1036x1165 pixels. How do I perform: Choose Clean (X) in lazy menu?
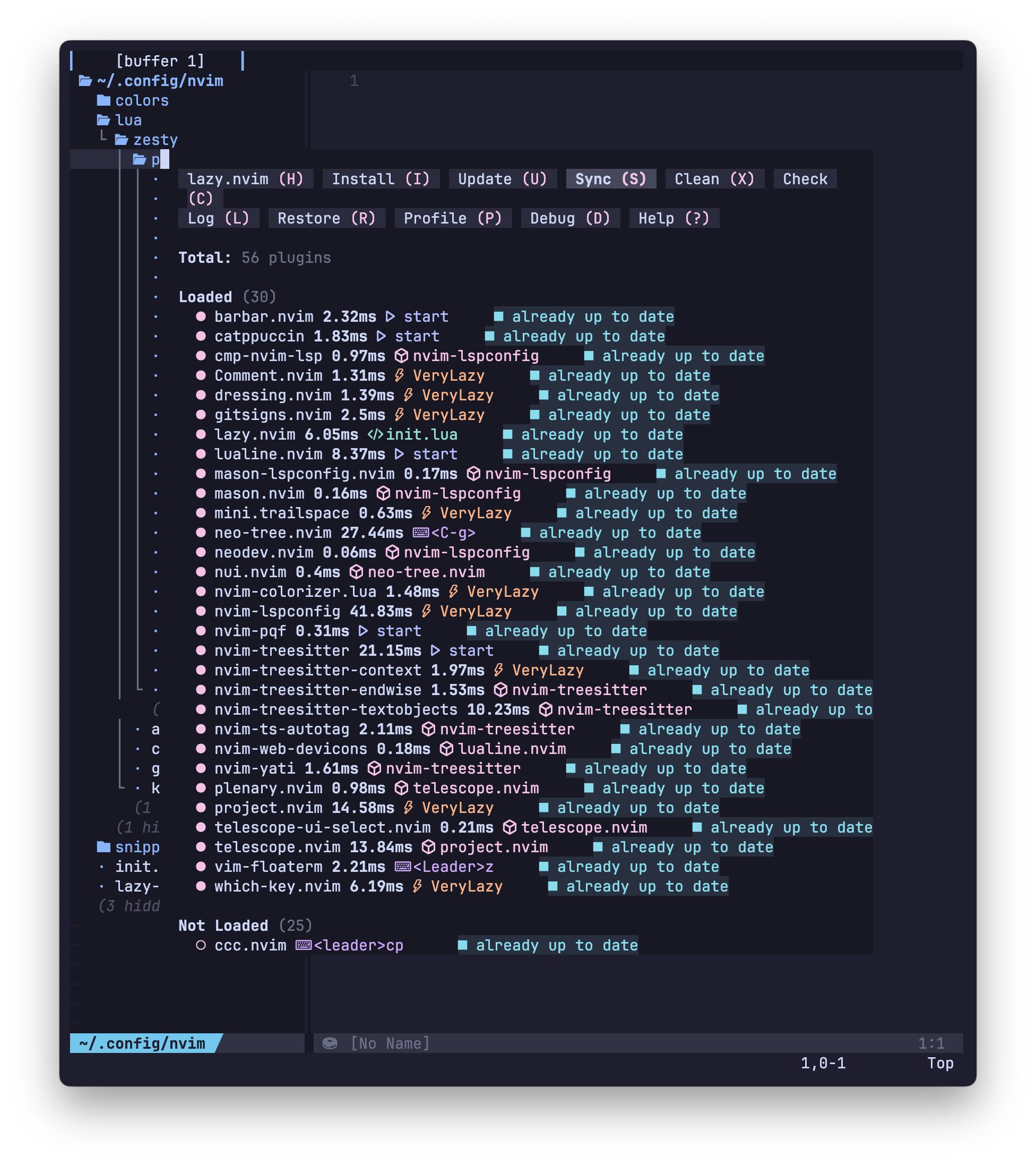pos(714,179)
